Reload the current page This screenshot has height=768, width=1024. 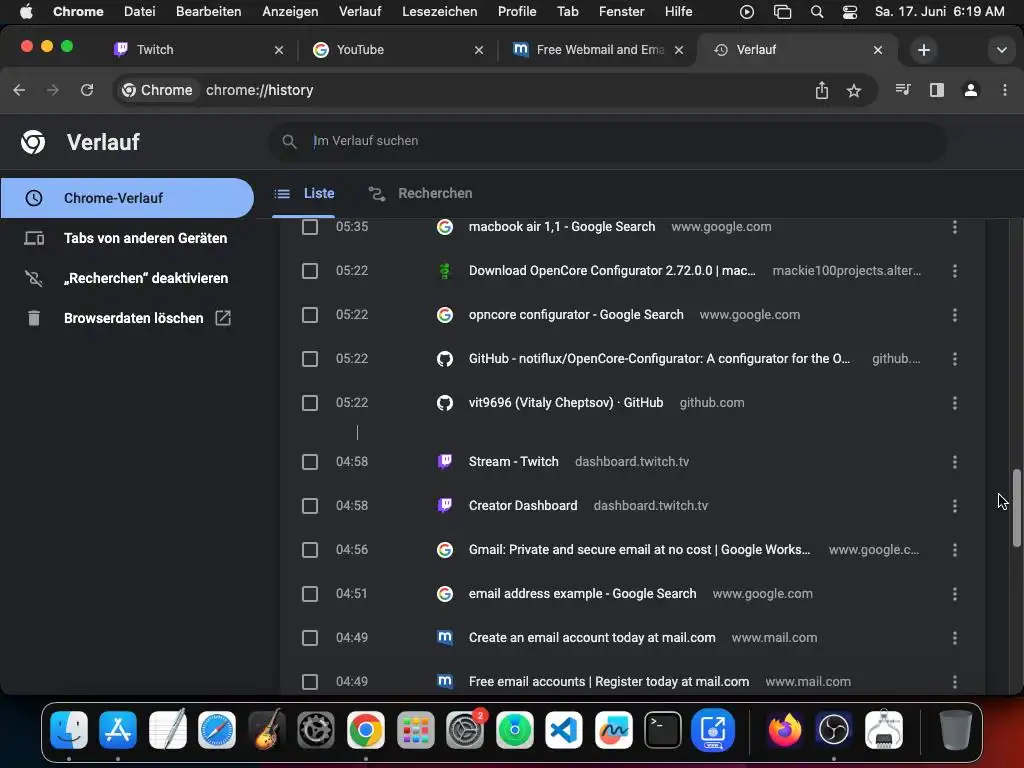[87, 90]
